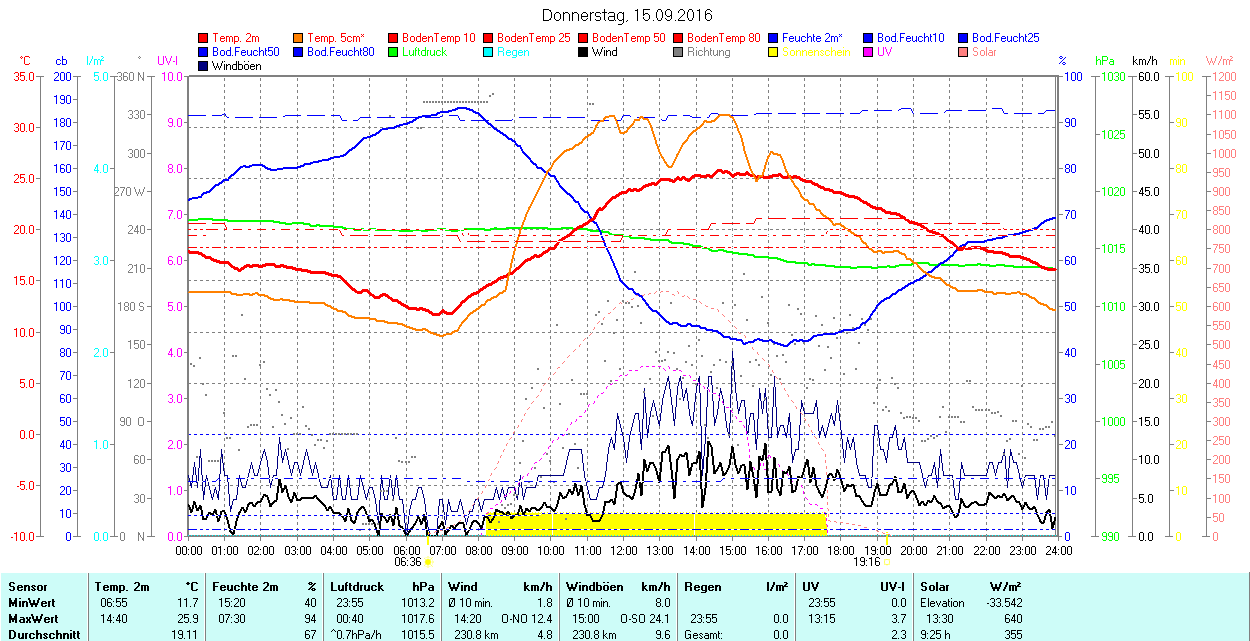Click UV maximum value 3.7
This screenshot has width=1250, height=641.
point(899,619)
